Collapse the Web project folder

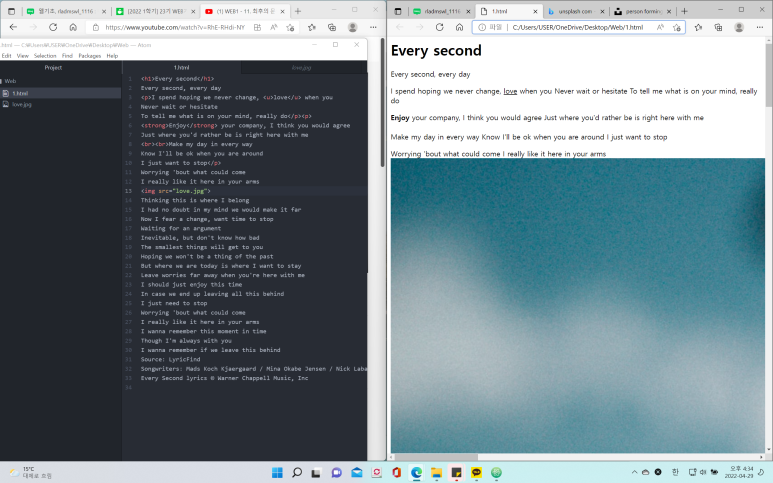pyautogui.click(x=9, y=81)
